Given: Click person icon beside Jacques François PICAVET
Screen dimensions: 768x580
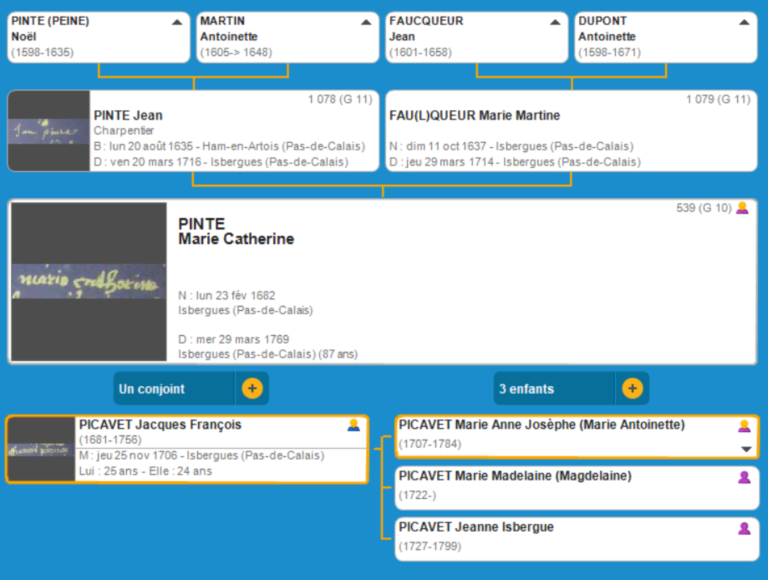Looking at the screenshot, I should [x=353, y=425].
